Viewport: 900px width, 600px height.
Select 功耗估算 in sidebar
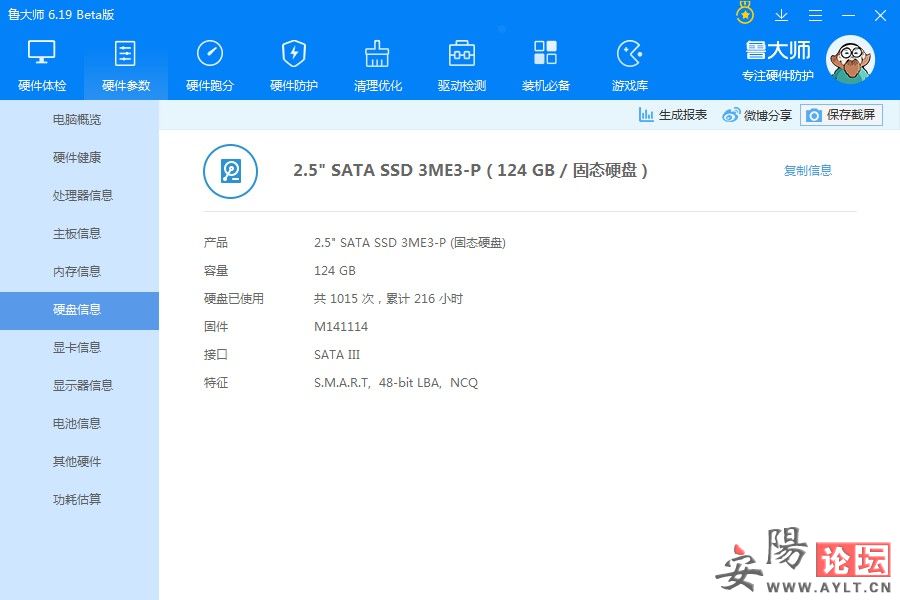point(79,499)
